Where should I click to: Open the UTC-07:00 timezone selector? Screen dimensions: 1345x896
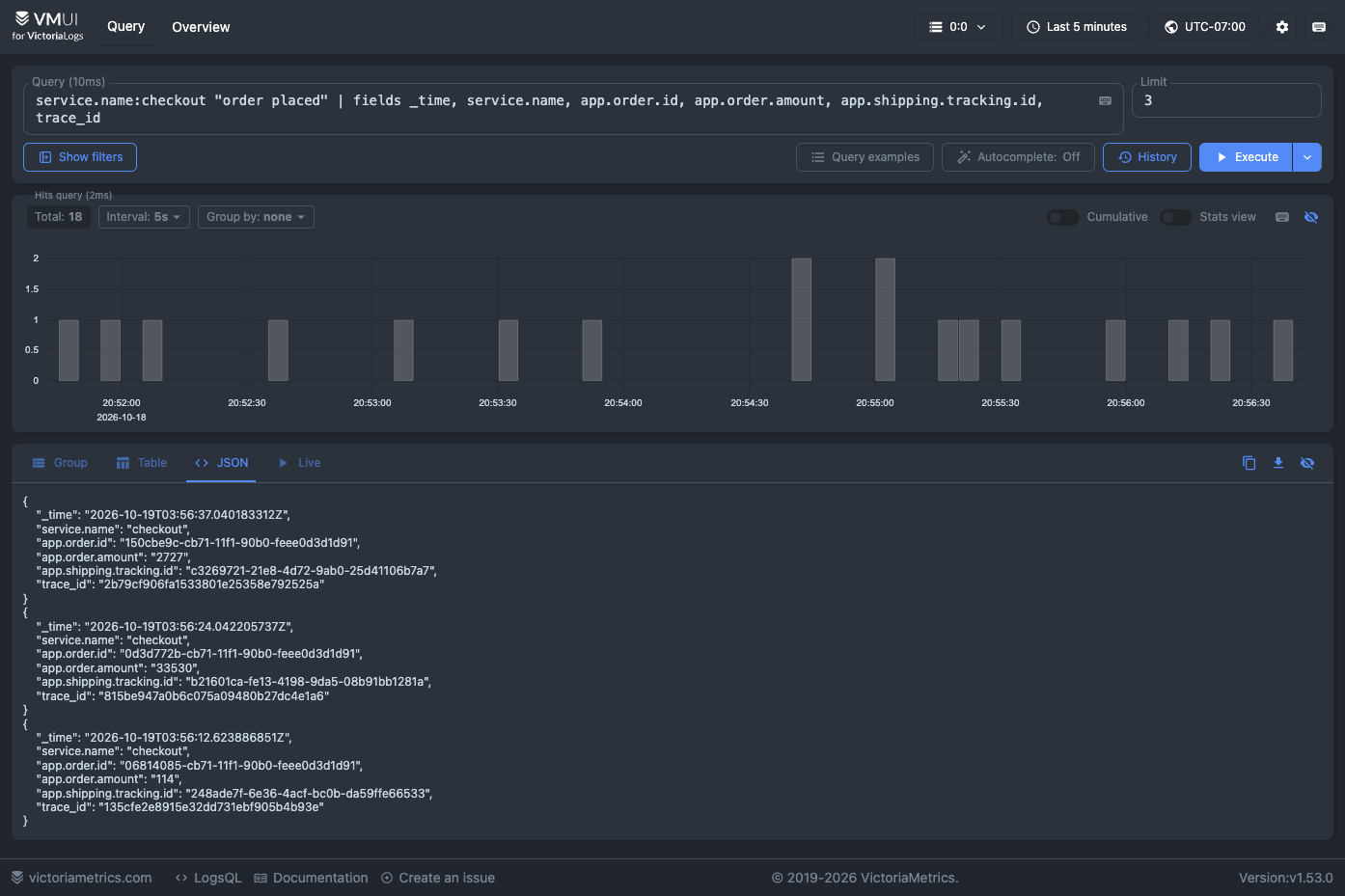[1205, 27]
